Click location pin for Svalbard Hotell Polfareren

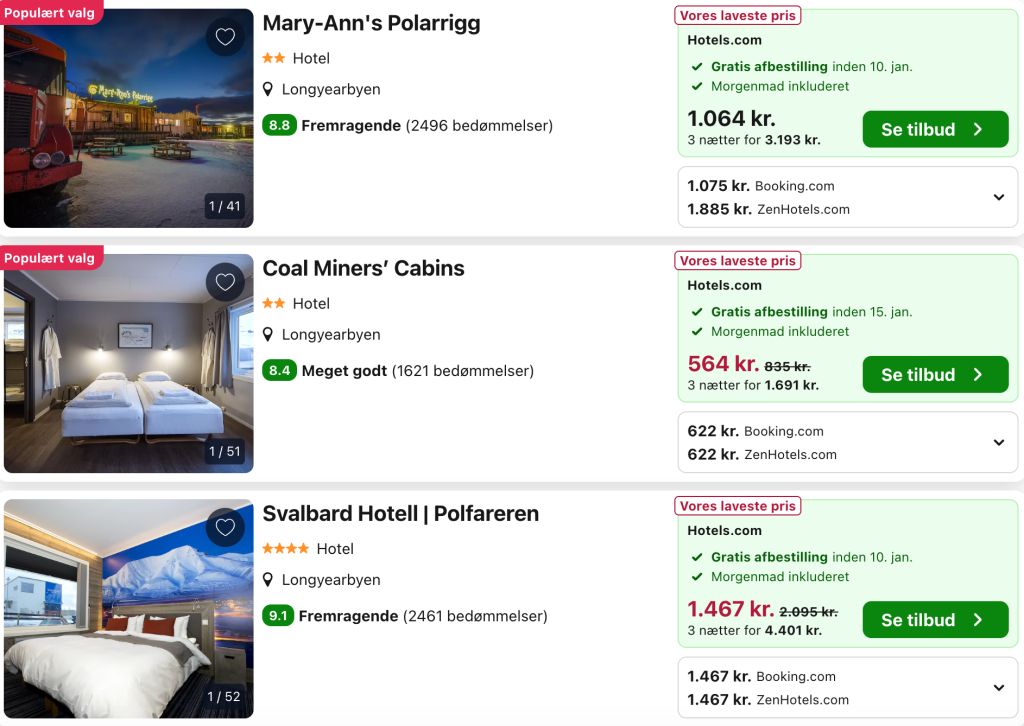pyautogui.click(x=268, y=579)
